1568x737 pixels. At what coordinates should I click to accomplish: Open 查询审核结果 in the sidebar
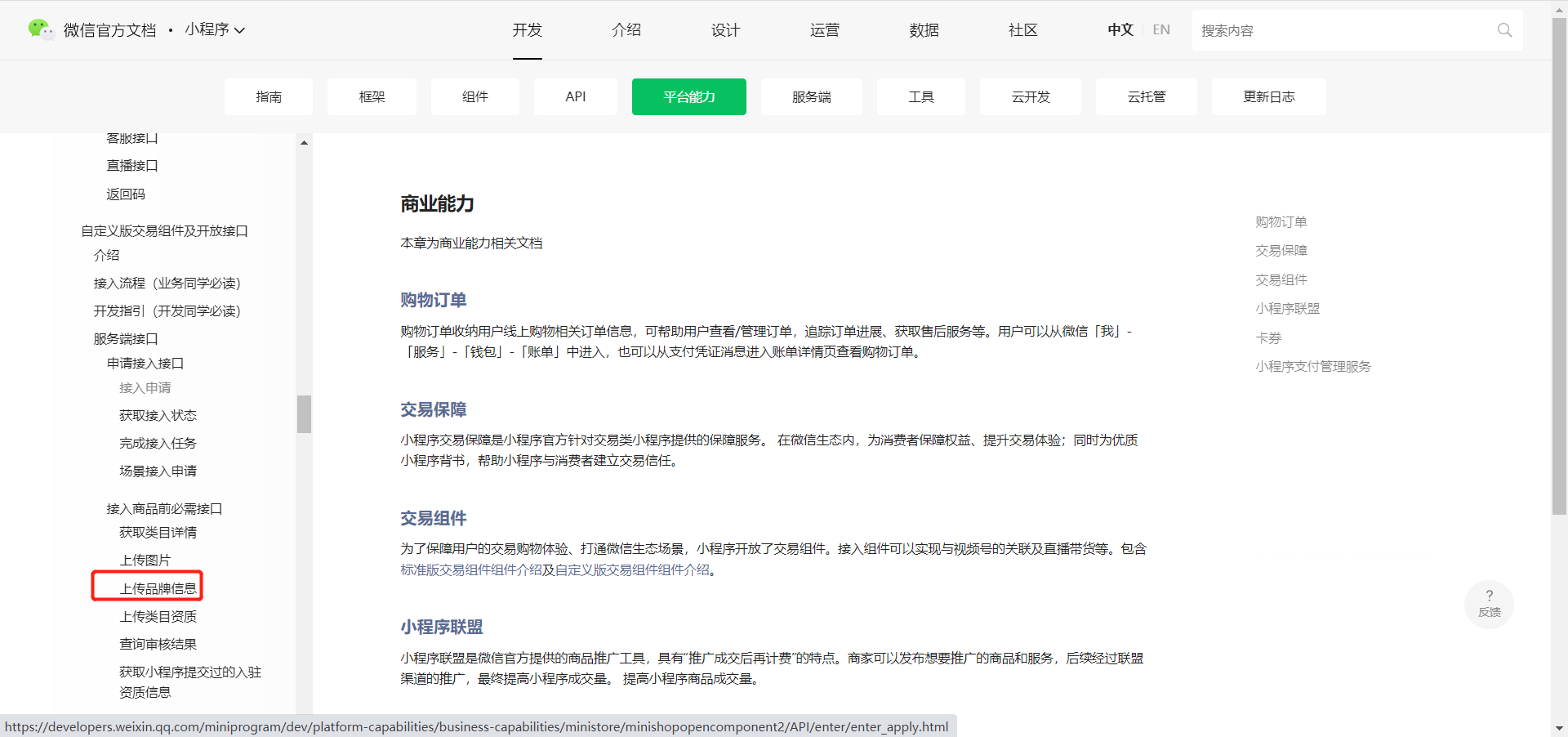tap(158, 644)
